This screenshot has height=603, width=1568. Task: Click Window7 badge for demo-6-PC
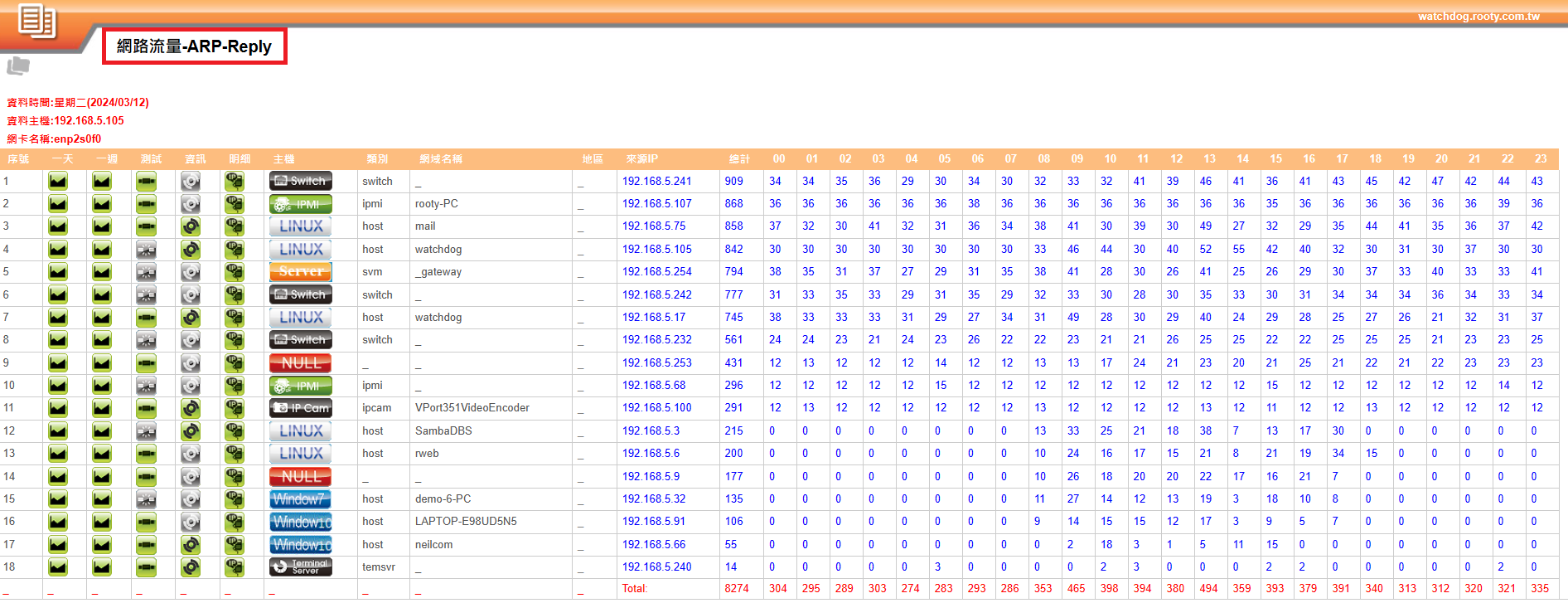[300, 499]
